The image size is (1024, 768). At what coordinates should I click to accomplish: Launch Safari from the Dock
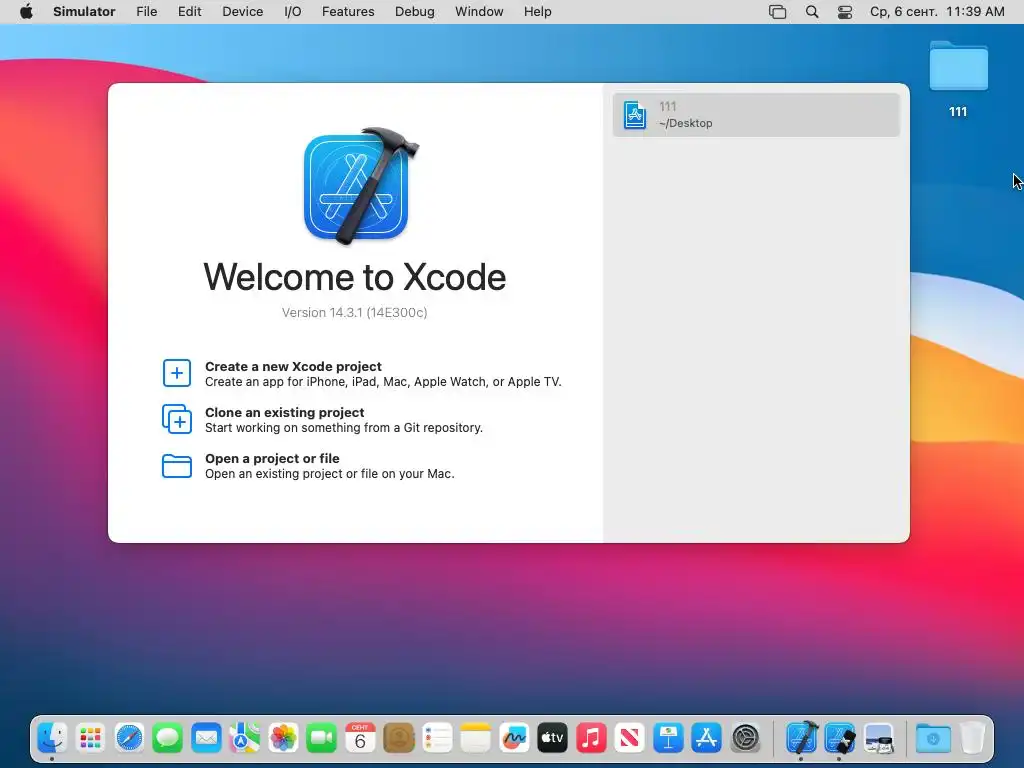click(x=129, y=739)
